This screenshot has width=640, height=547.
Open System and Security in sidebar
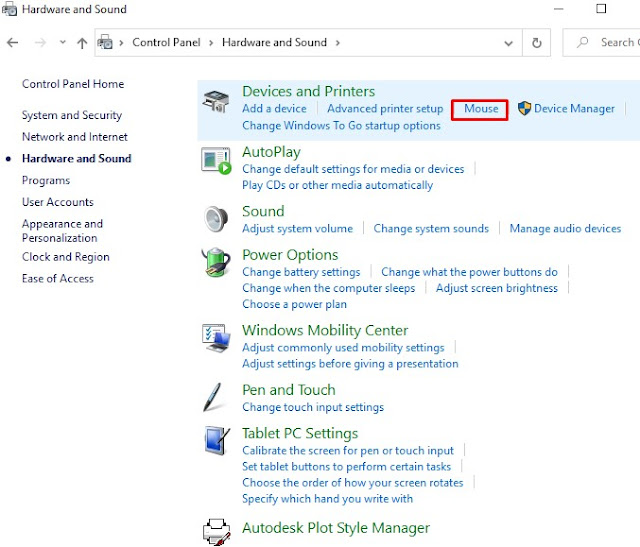click(72, 115)
